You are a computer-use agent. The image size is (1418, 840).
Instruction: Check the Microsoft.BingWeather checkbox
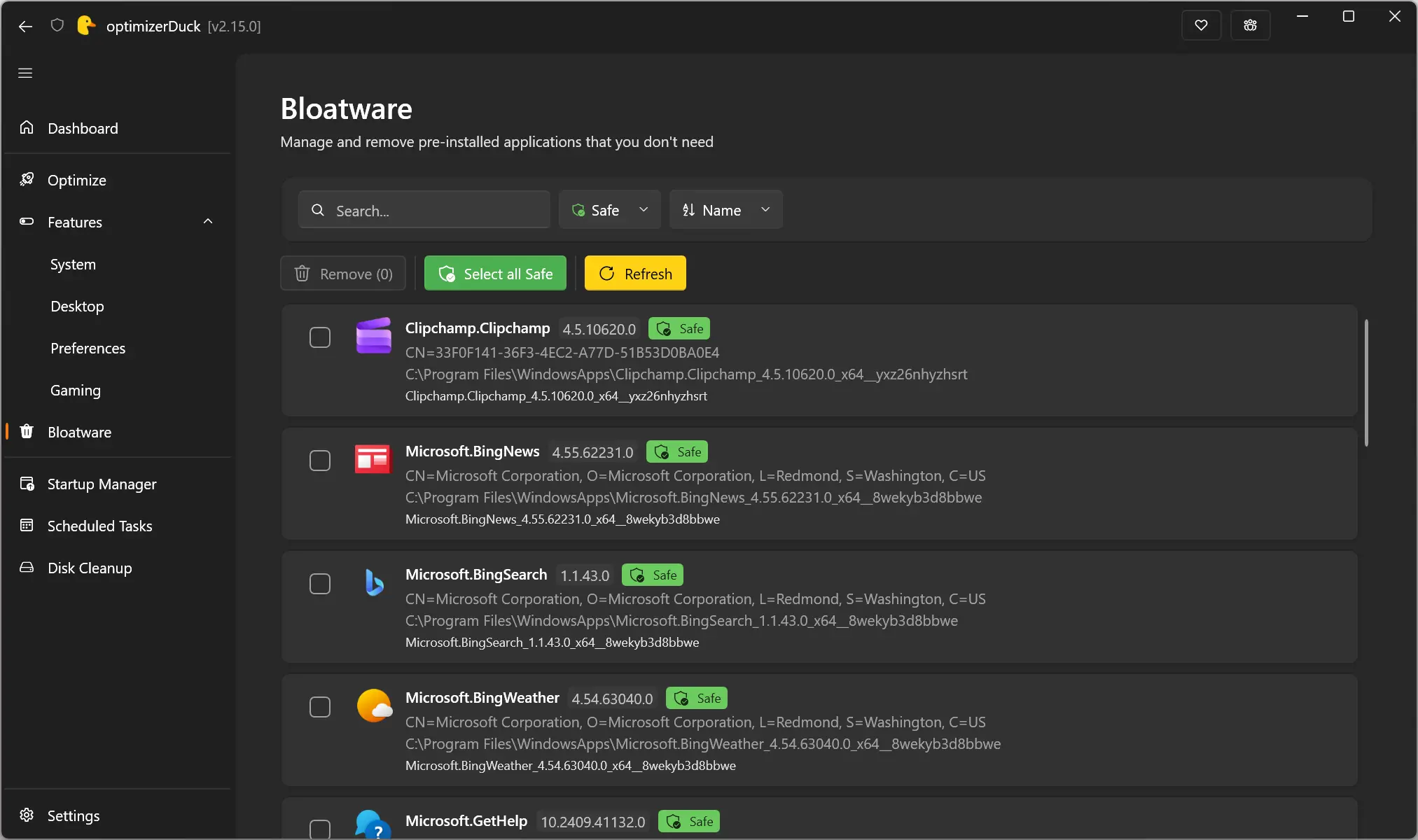pyautogui.click(x=320, y=707)
